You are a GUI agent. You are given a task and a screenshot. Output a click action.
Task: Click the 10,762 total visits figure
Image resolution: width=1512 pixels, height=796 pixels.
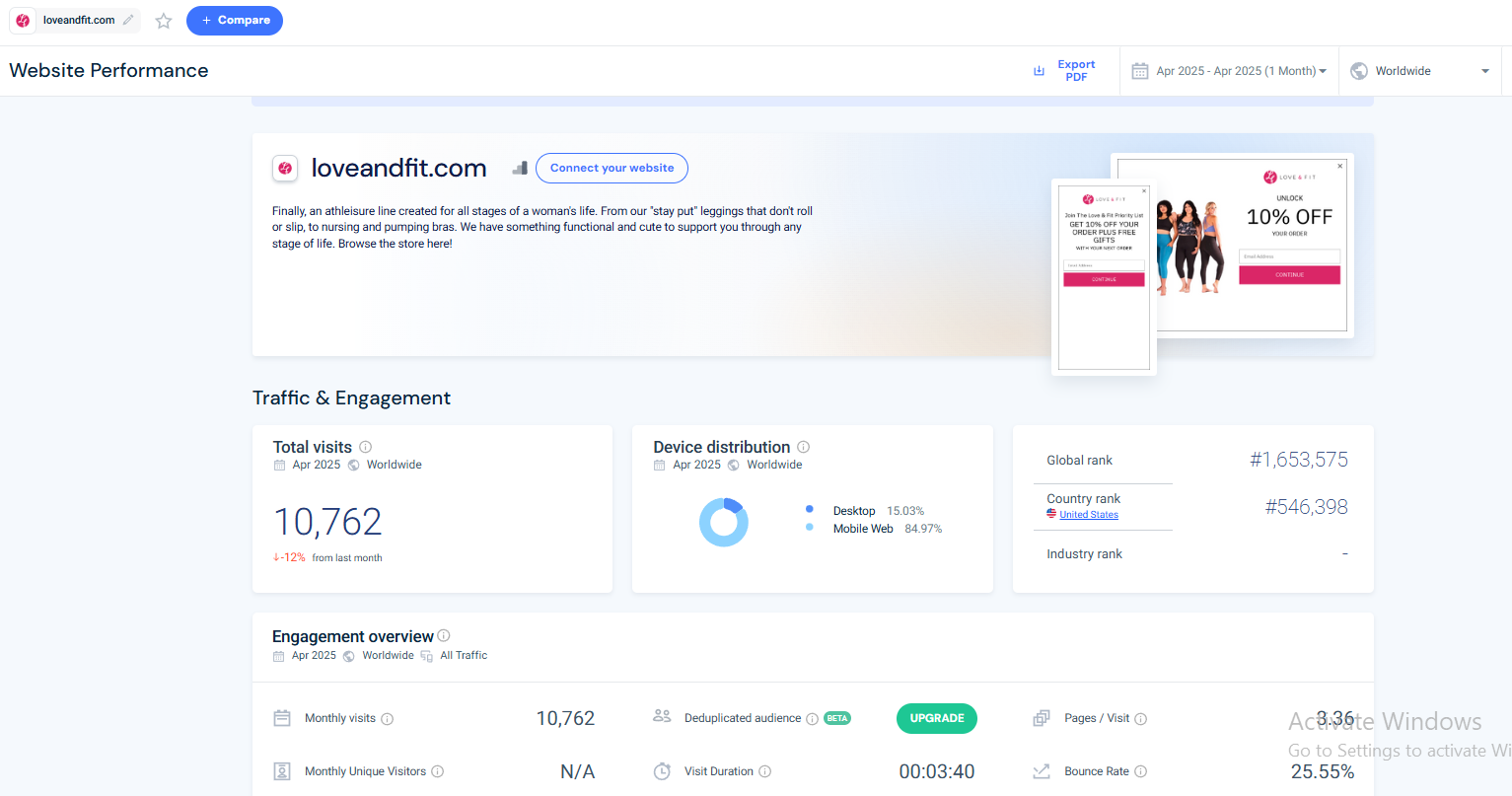tap(327, 522)
